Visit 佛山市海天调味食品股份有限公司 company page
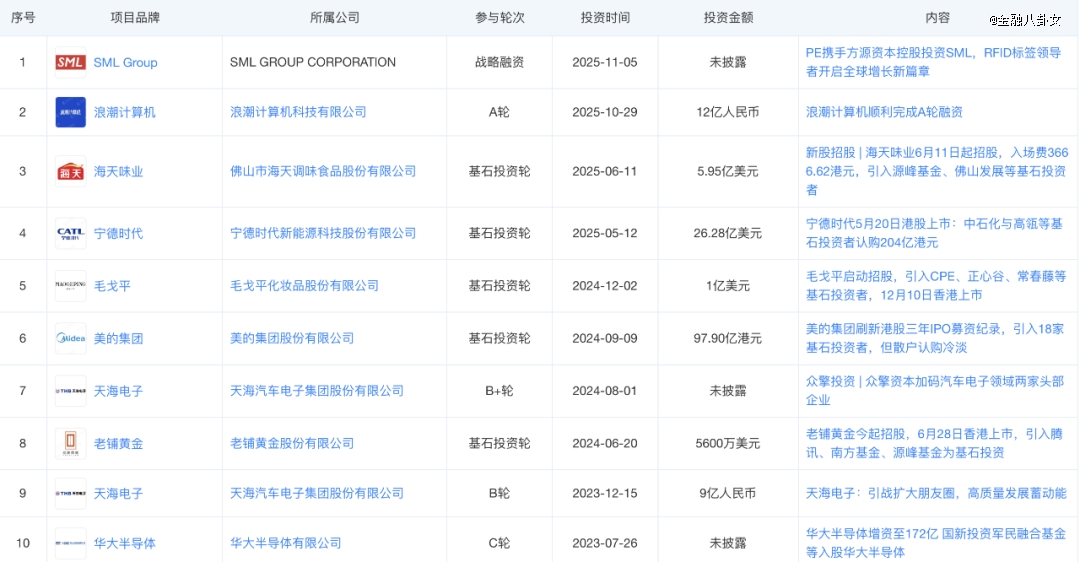 click(323, 172)
